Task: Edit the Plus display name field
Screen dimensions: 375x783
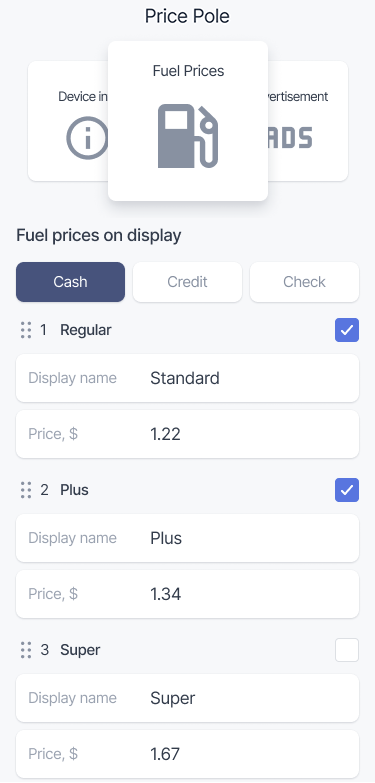Action: [x=187, y=538]
